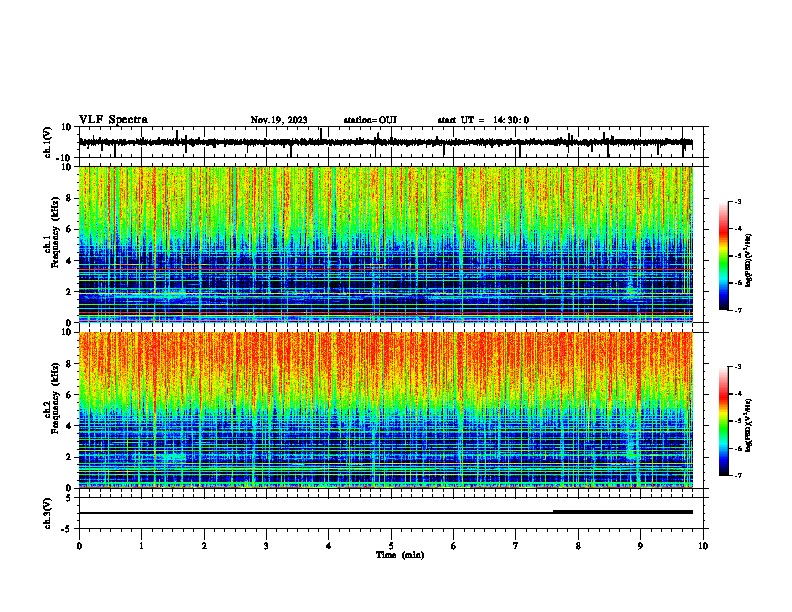This screenshot has height=612, width=792.
Task: Click the "2" kHz tick on ch.2 spectrogram
Action: point(69,457)
